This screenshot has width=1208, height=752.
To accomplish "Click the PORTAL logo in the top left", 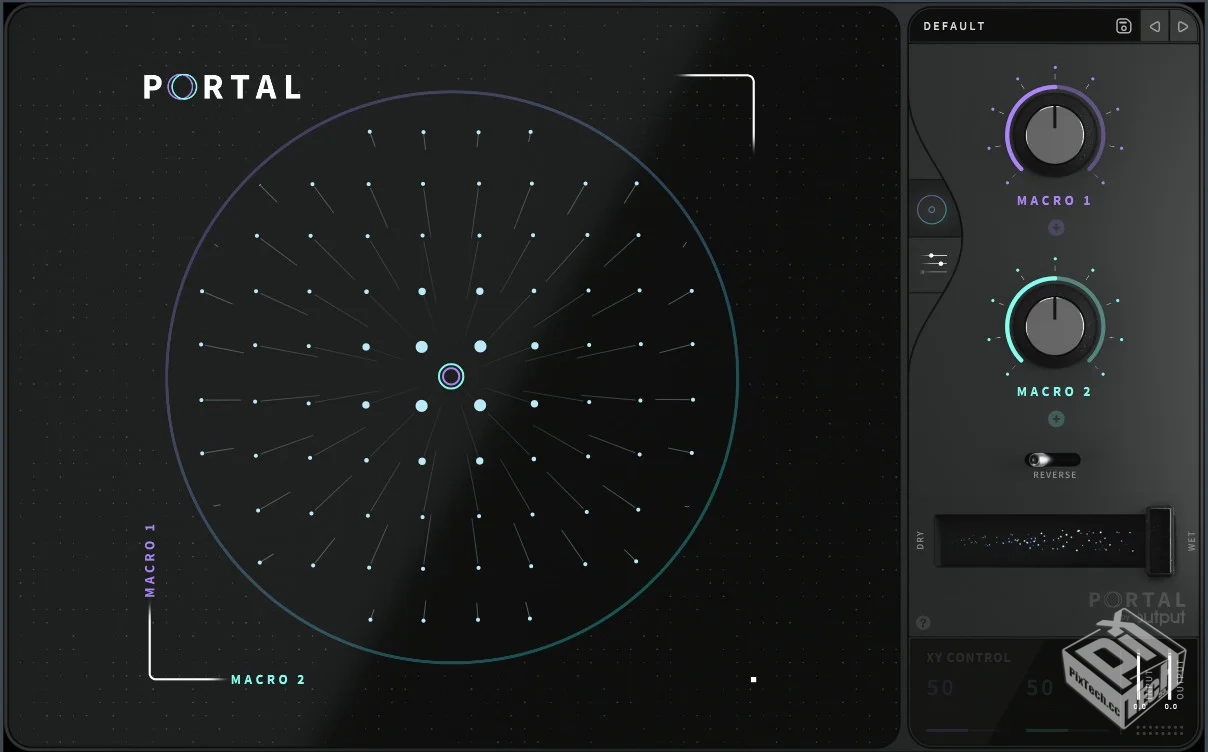I will 222,88.
